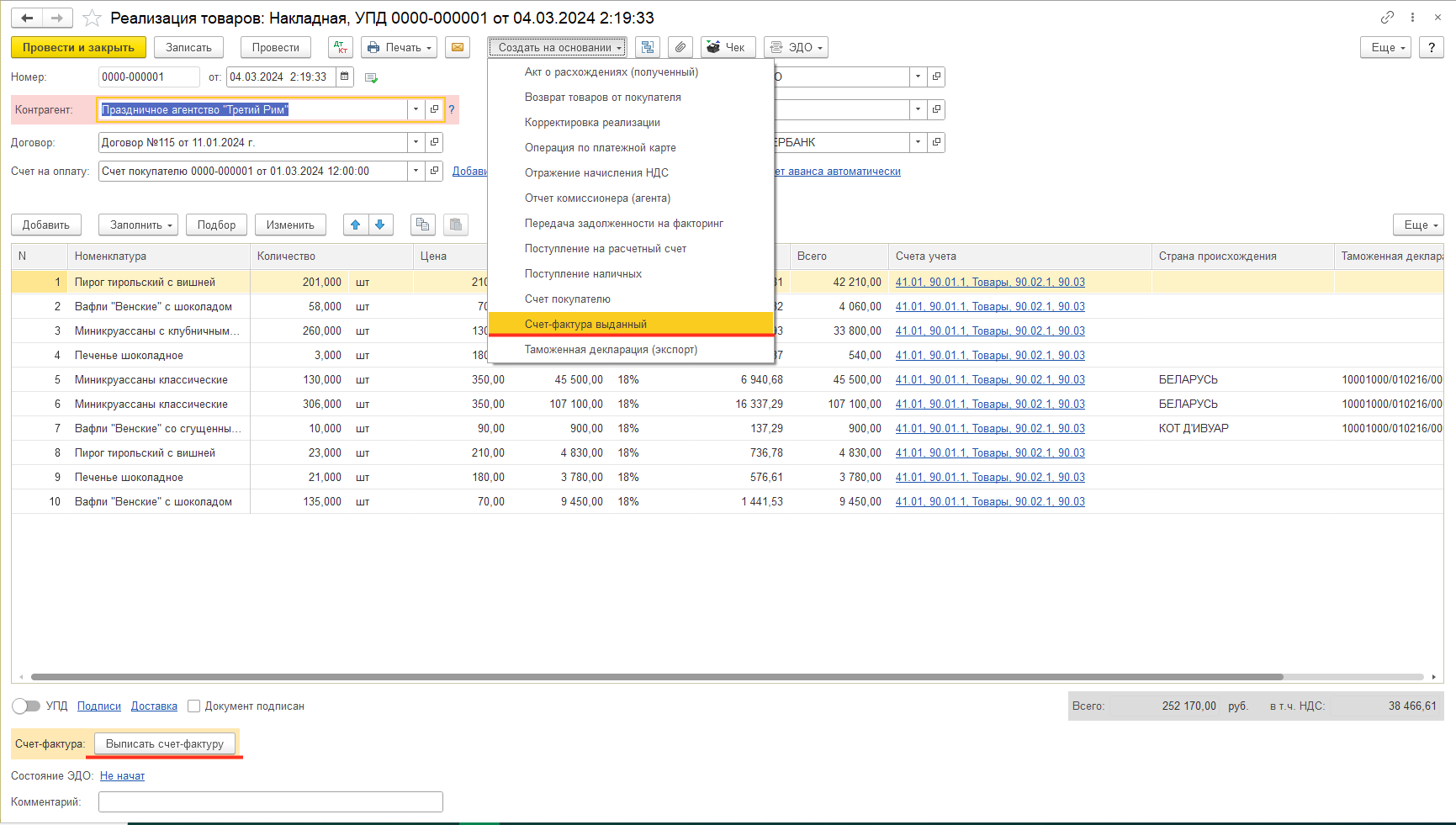This screenshot has width=1456, height=825.
Task: Open the Печать dropdown
Action: tap(400, 47)
